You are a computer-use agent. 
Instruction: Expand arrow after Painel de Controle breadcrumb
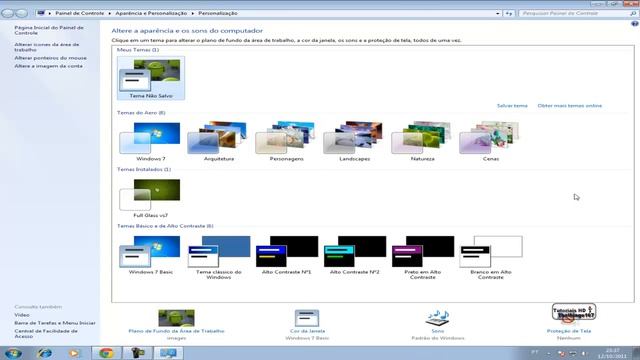[x=109, y=13]
